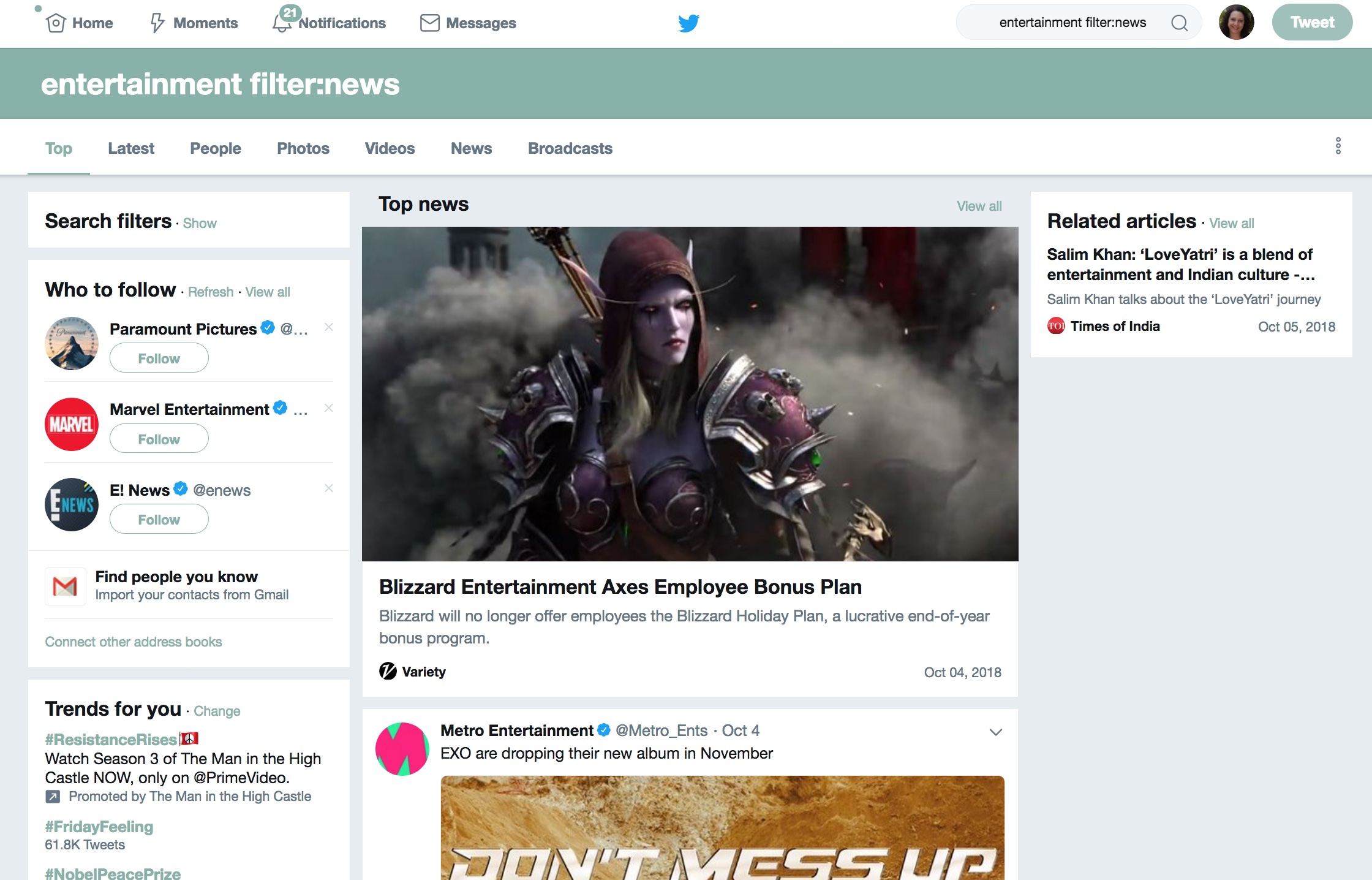This screenshot has width=1372, height=880.
Task: Change Trends for you
Action: tap(217, 711)
